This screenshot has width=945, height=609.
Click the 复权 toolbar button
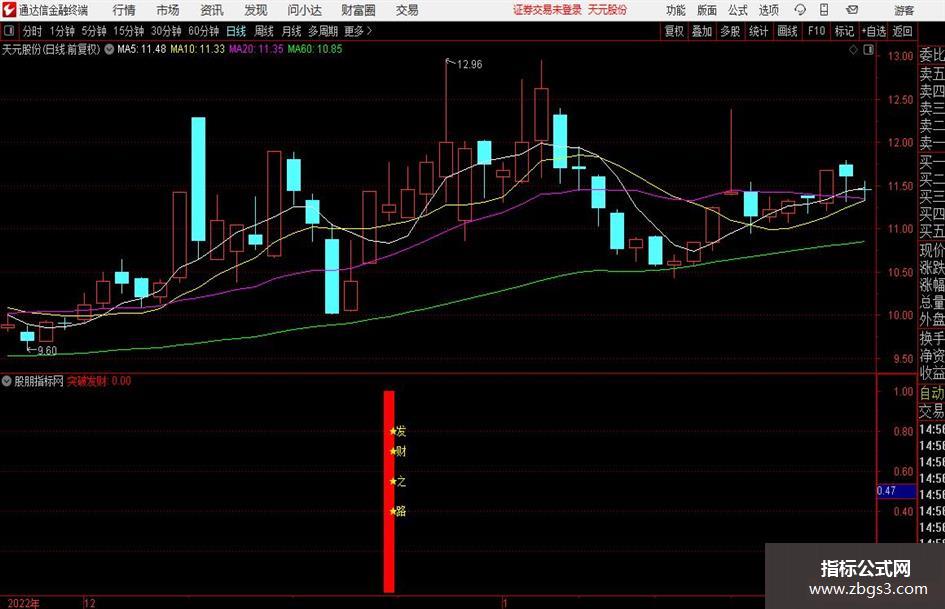click(674, 31)
